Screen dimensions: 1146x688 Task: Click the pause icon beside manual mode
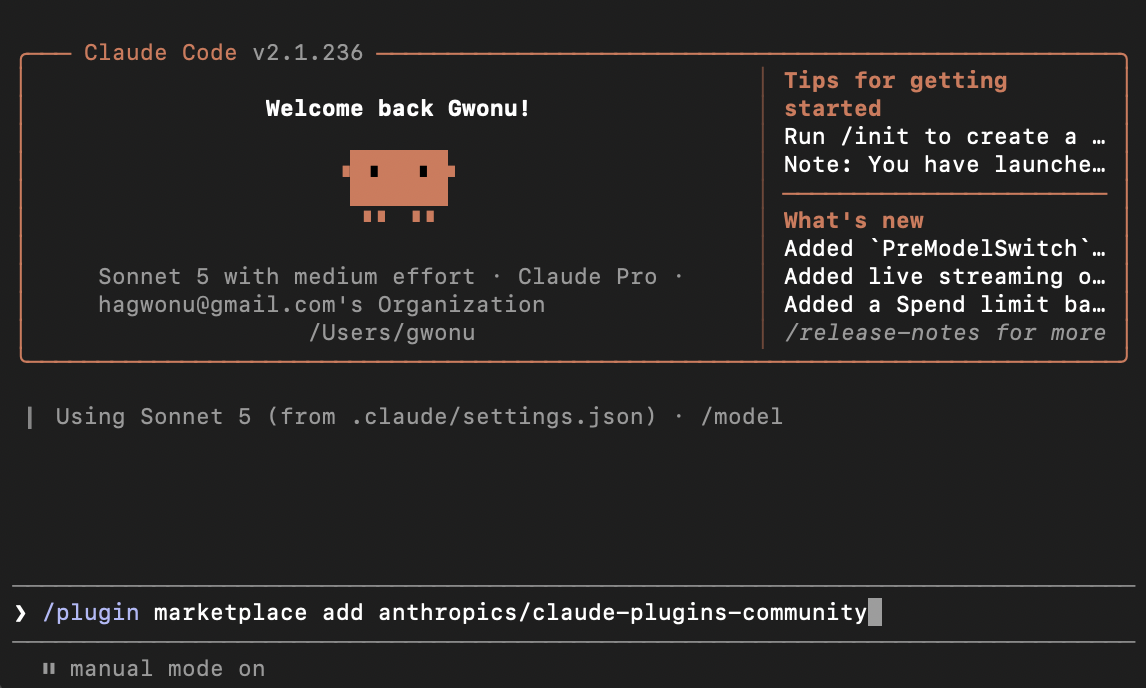(x=49, y=668)
